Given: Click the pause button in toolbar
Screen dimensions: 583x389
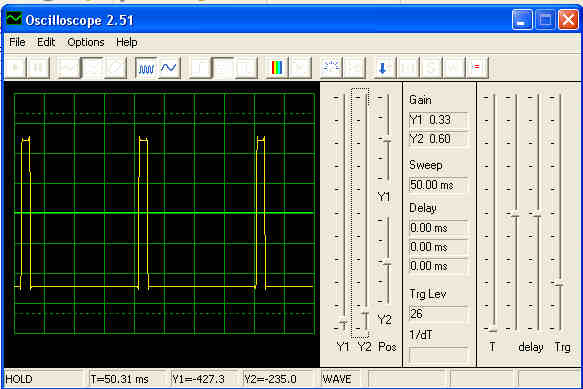Looking at the screenshot, I should click(38, 68).
